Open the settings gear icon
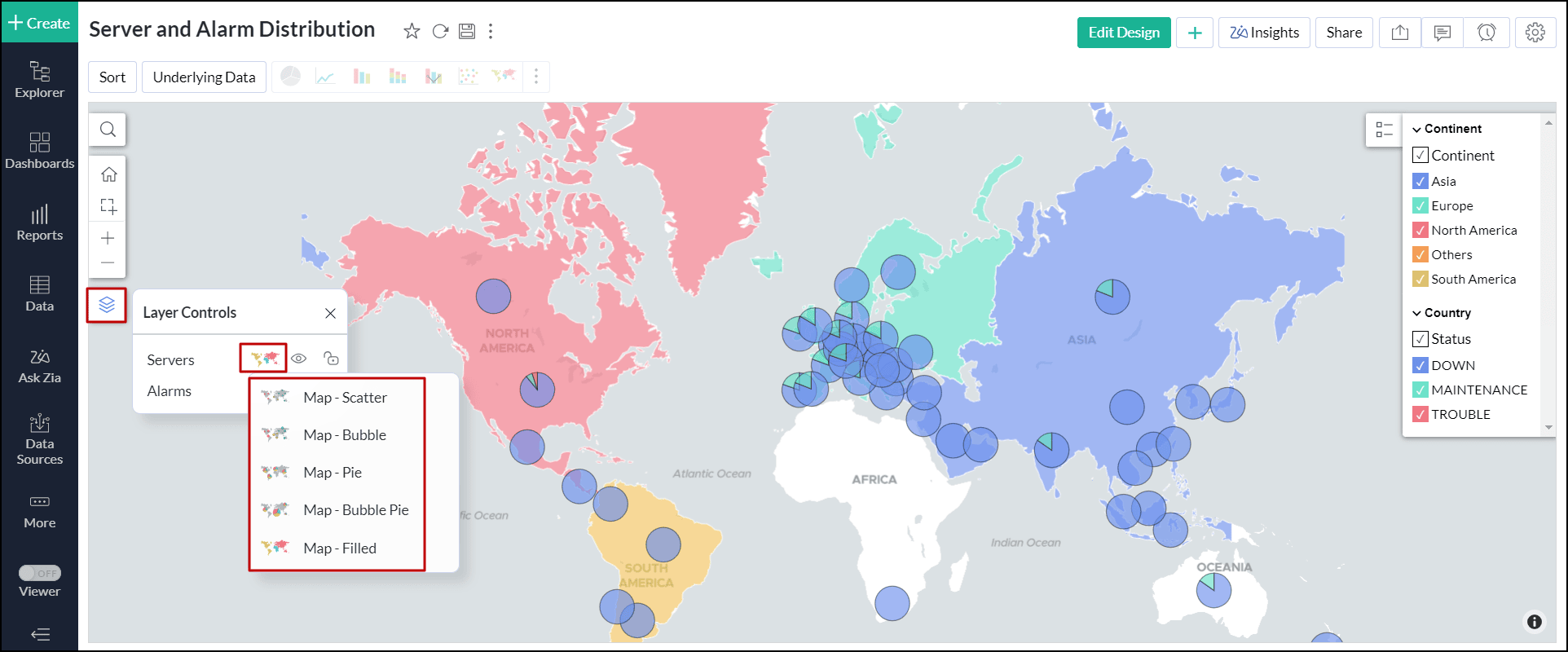Viewport: 1568px width, 652px height. (x=1535, y=33)
